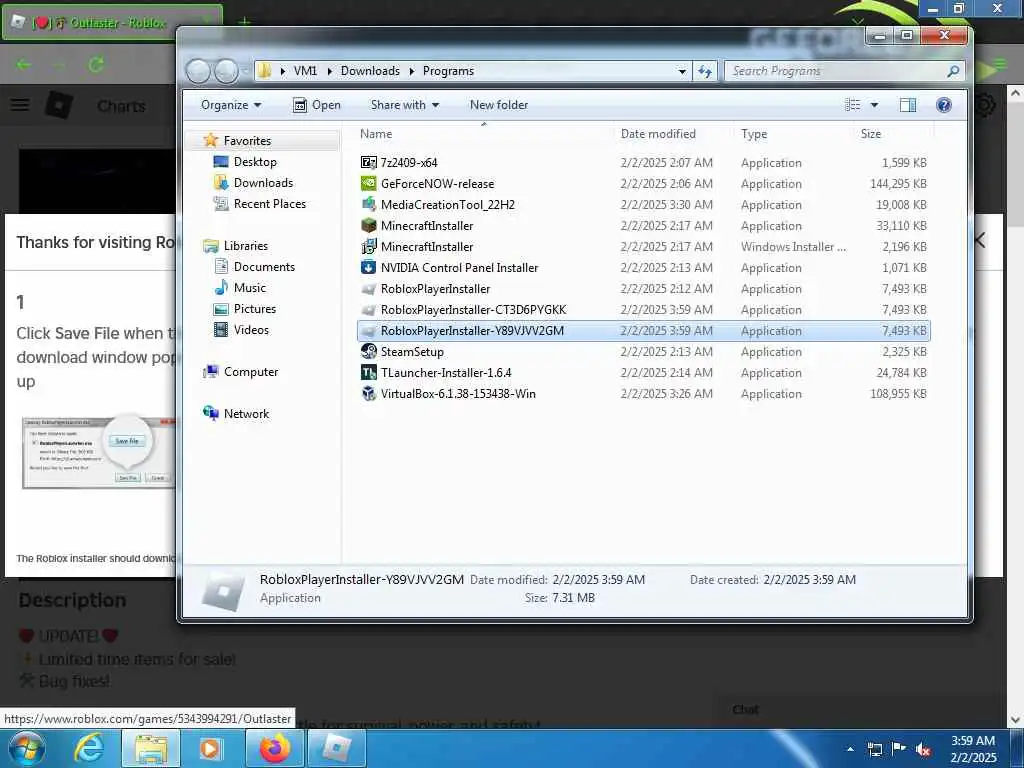Select the RobloxPlayerInstaller-Y89VJVV2GM row
This screenshot has width=1024, height=768.
[x=643, y=330]
